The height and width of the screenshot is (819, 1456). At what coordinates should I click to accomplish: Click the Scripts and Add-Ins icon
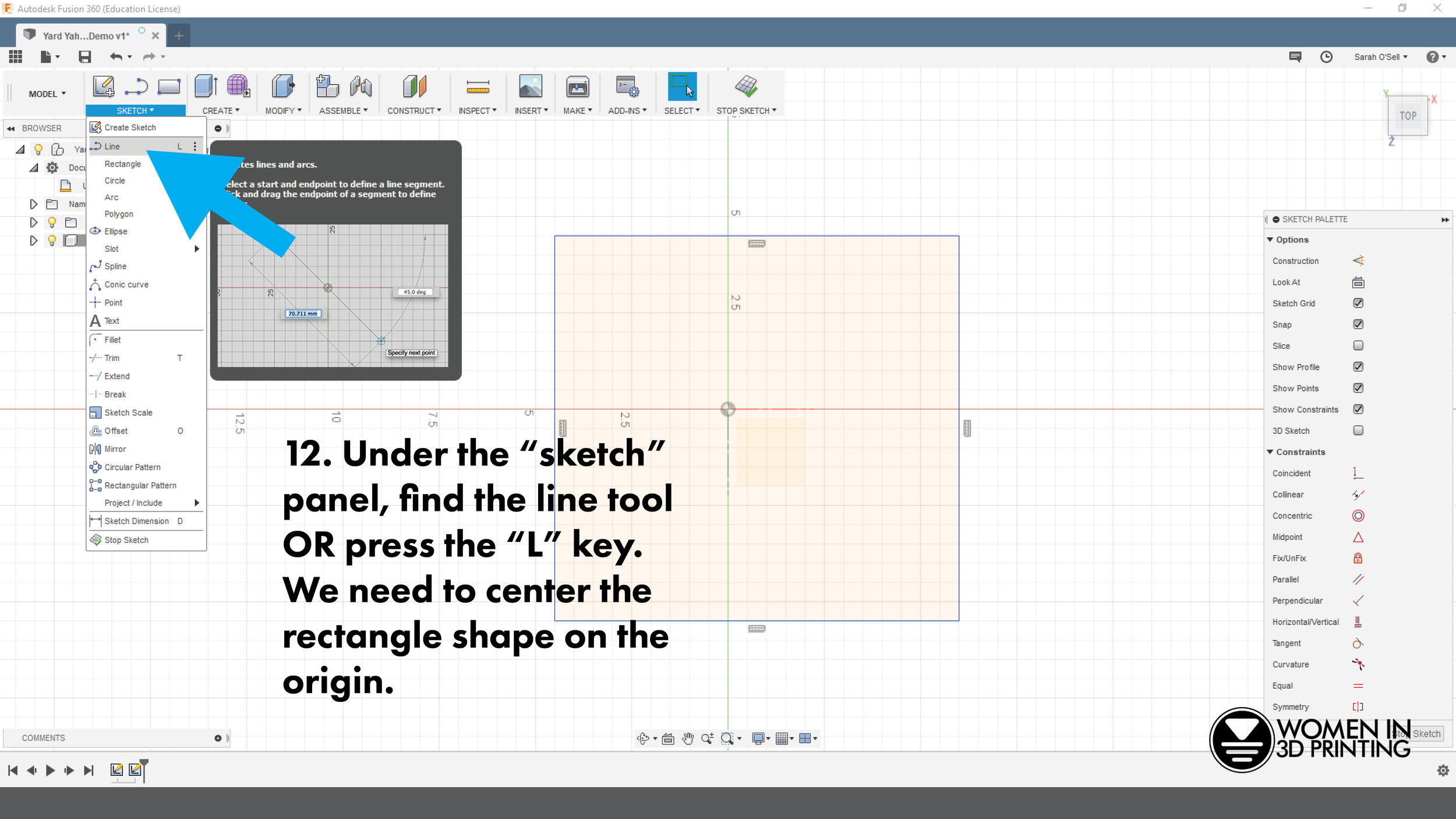coord(627,86)
